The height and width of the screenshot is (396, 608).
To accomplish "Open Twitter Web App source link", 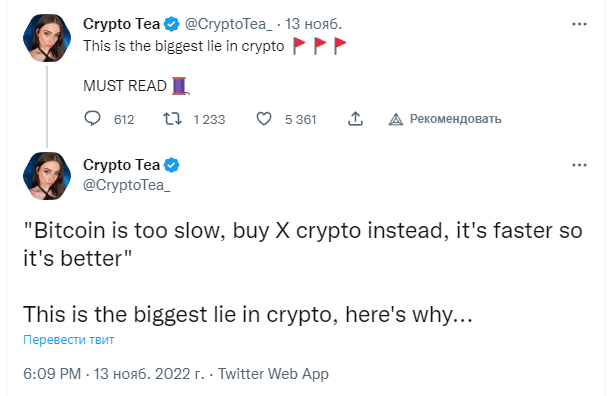I will [x=273, y=374].
